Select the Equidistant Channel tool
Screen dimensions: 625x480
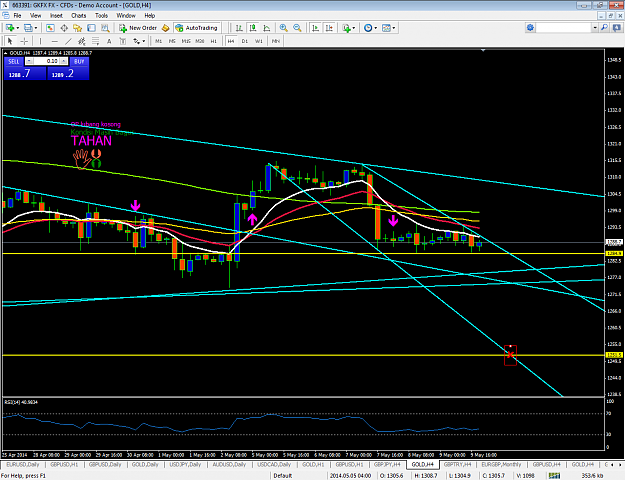[x=82, y=41]
